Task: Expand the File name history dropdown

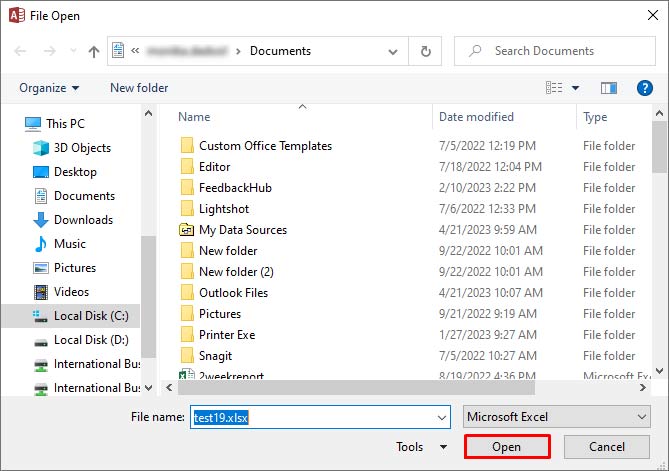Action: (441, 417)
